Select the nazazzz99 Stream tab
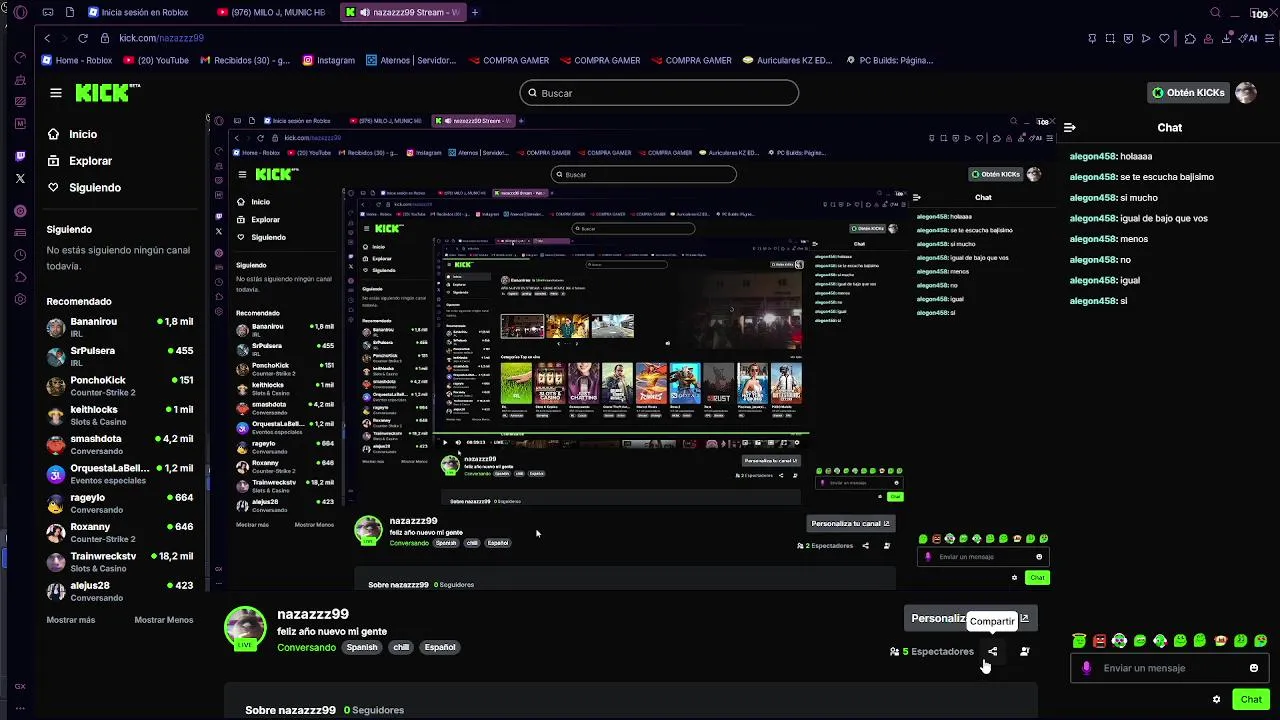The image size is (1280, 720). (x=402, y=12)
